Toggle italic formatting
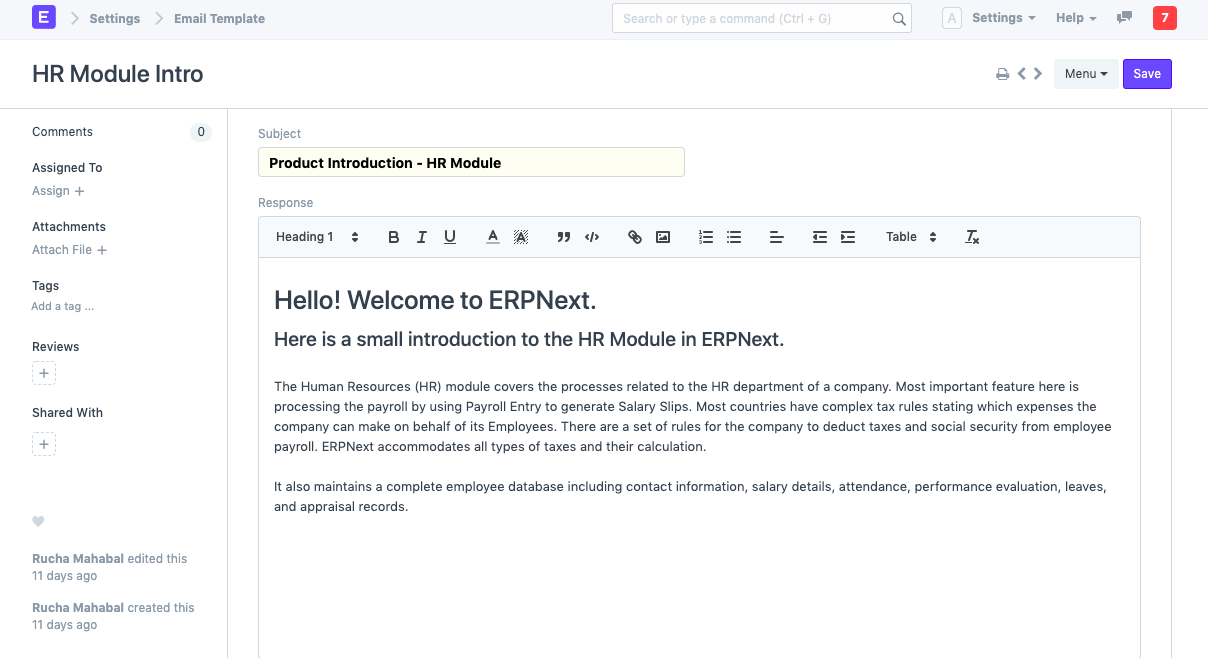Screen dimensions: 1208x658 pyautogui.click(x=421, y=237)
